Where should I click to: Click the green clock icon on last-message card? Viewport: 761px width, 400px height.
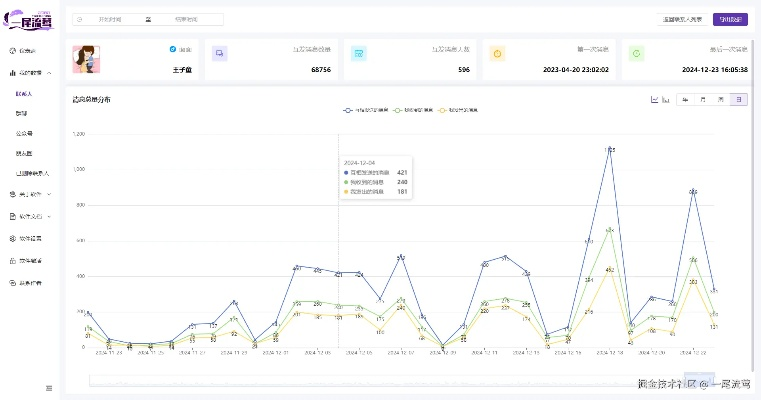tap(636, 53)
